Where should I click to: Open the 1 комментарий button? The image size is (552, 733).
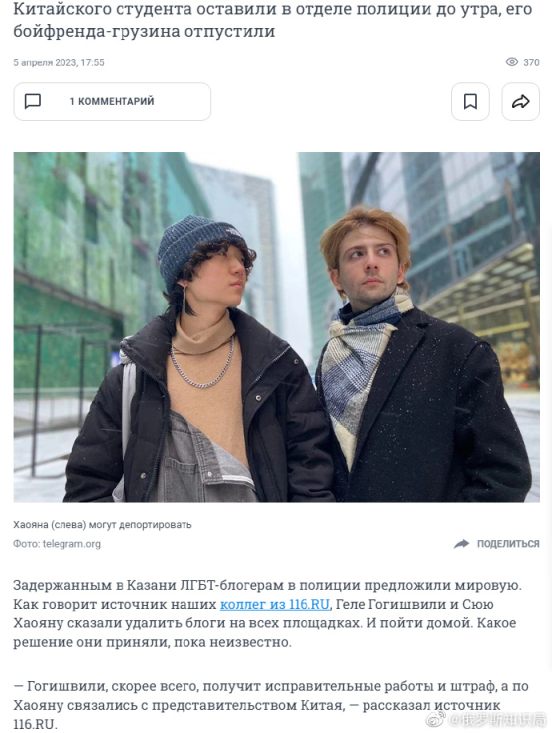coord(112,101)
